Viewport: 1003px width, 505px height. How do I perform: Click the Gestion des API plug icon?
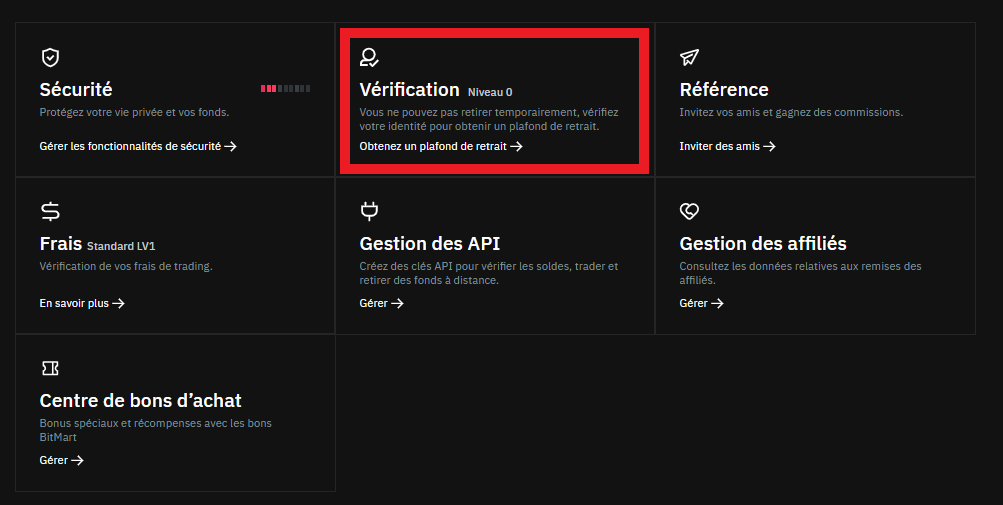[x=369, y=211]
